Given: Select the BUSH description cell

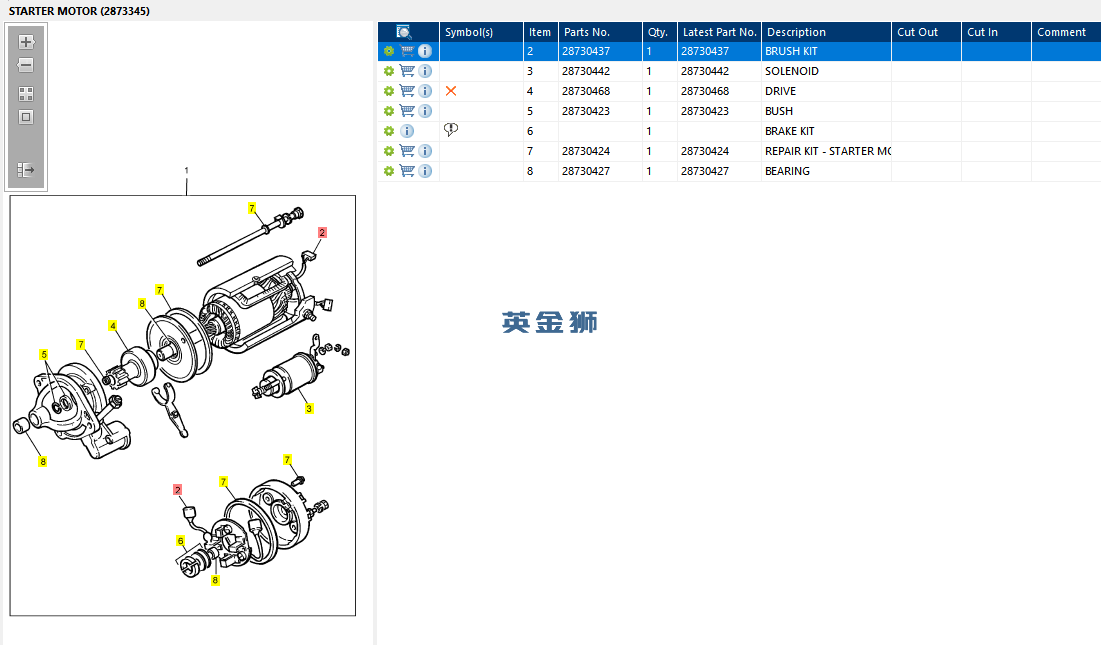Looking at the screenshot, I should pos(826,111).
